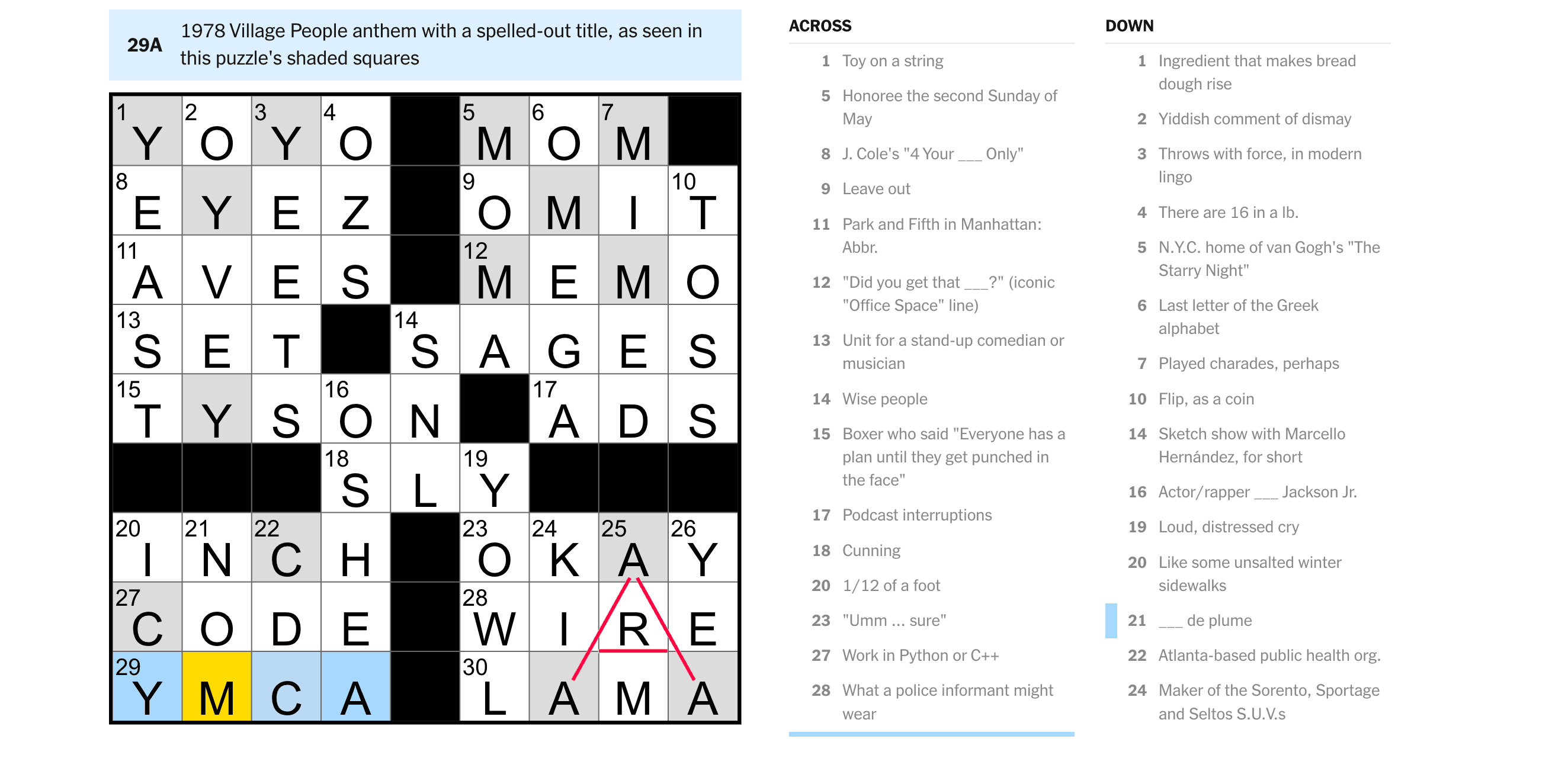
Task: Open the 'Podcast interruptions' clue
Action: (916, 515)
